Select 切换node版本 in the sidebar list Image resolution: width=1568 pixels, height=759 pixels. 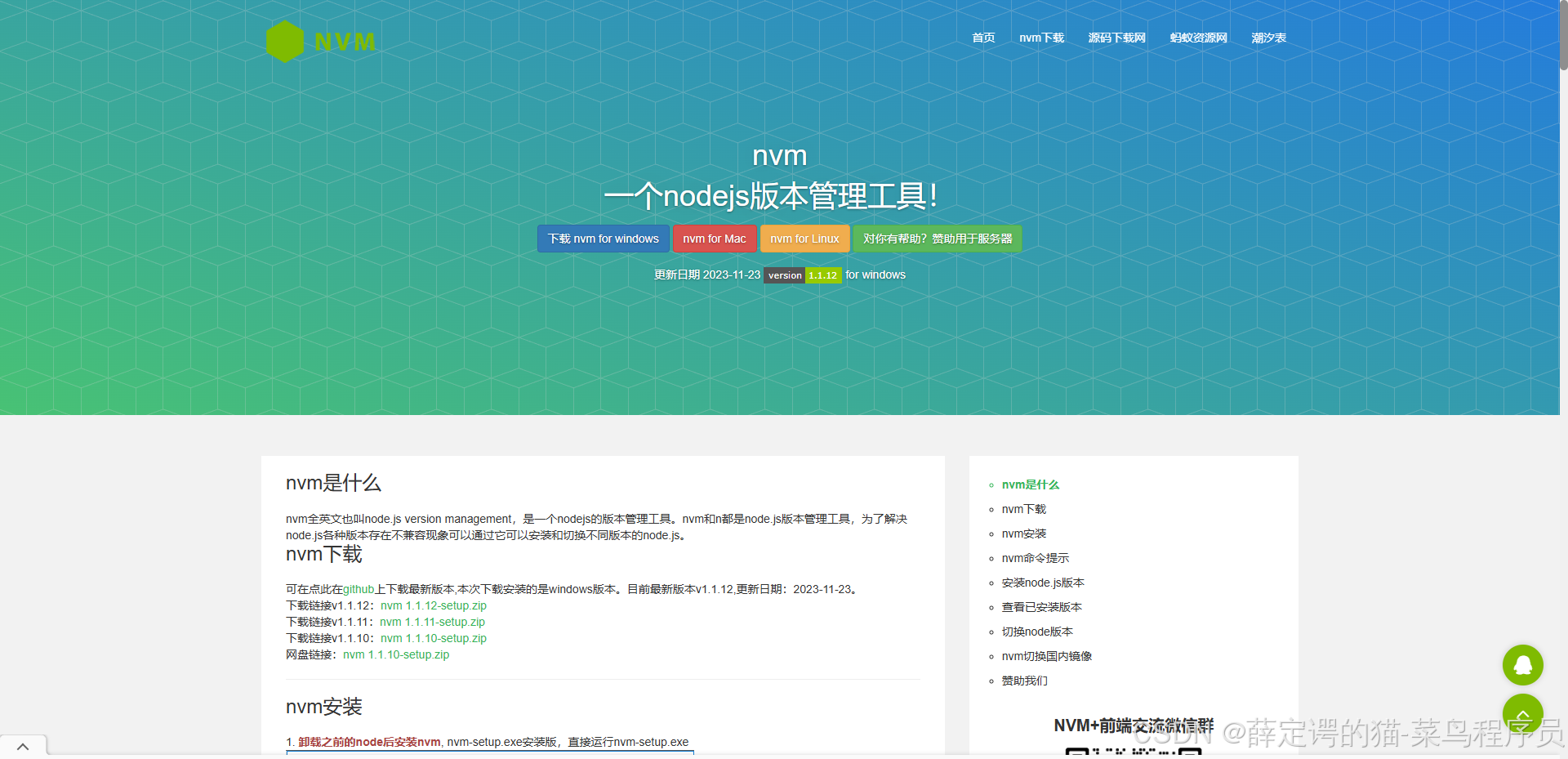click(x=1037, y=632)
